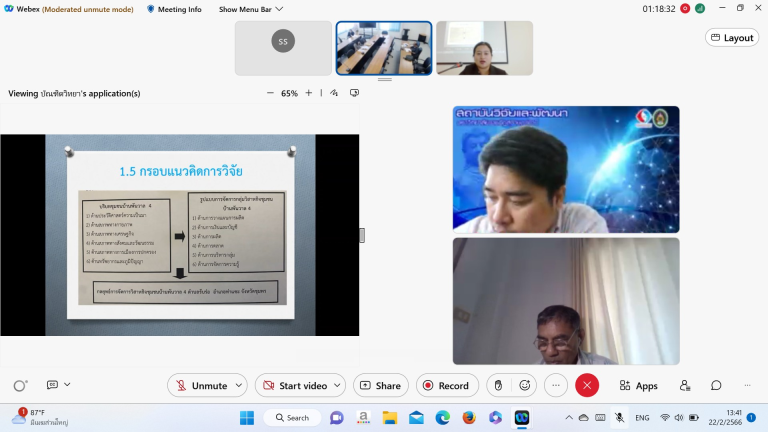
Task: Click the Share button
Action: pos(380,386)
